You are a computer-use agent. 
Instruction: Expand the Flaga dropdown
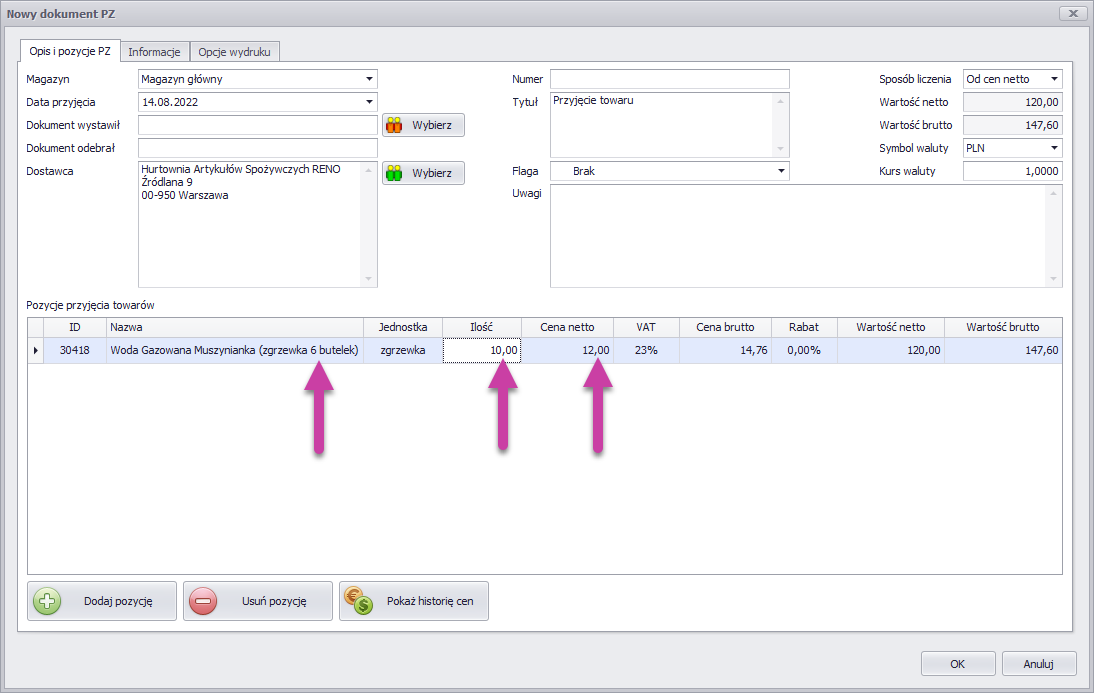[x=781, y=171]
